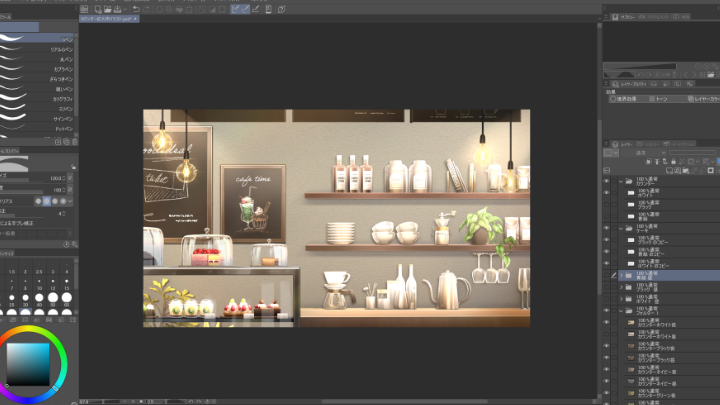The height and width of the screenshot is (405, 720).
Task: Click the Save icon in command bar
Action: pos(117,9)
